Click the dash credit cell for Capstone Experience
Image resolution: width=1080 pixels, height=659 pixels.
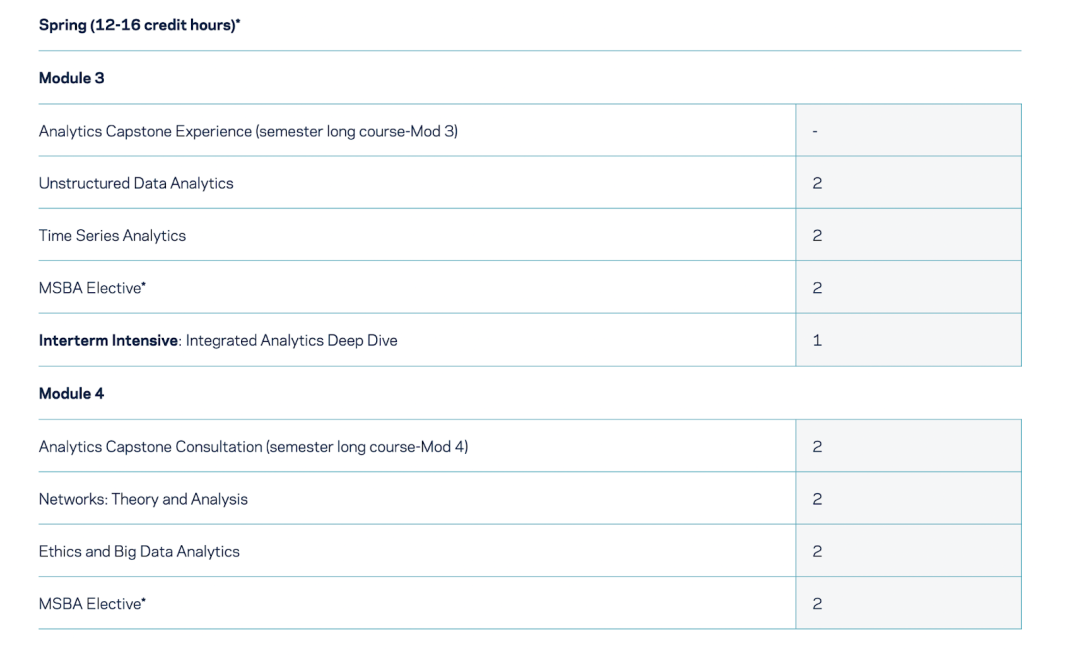[x=816, y=131]
